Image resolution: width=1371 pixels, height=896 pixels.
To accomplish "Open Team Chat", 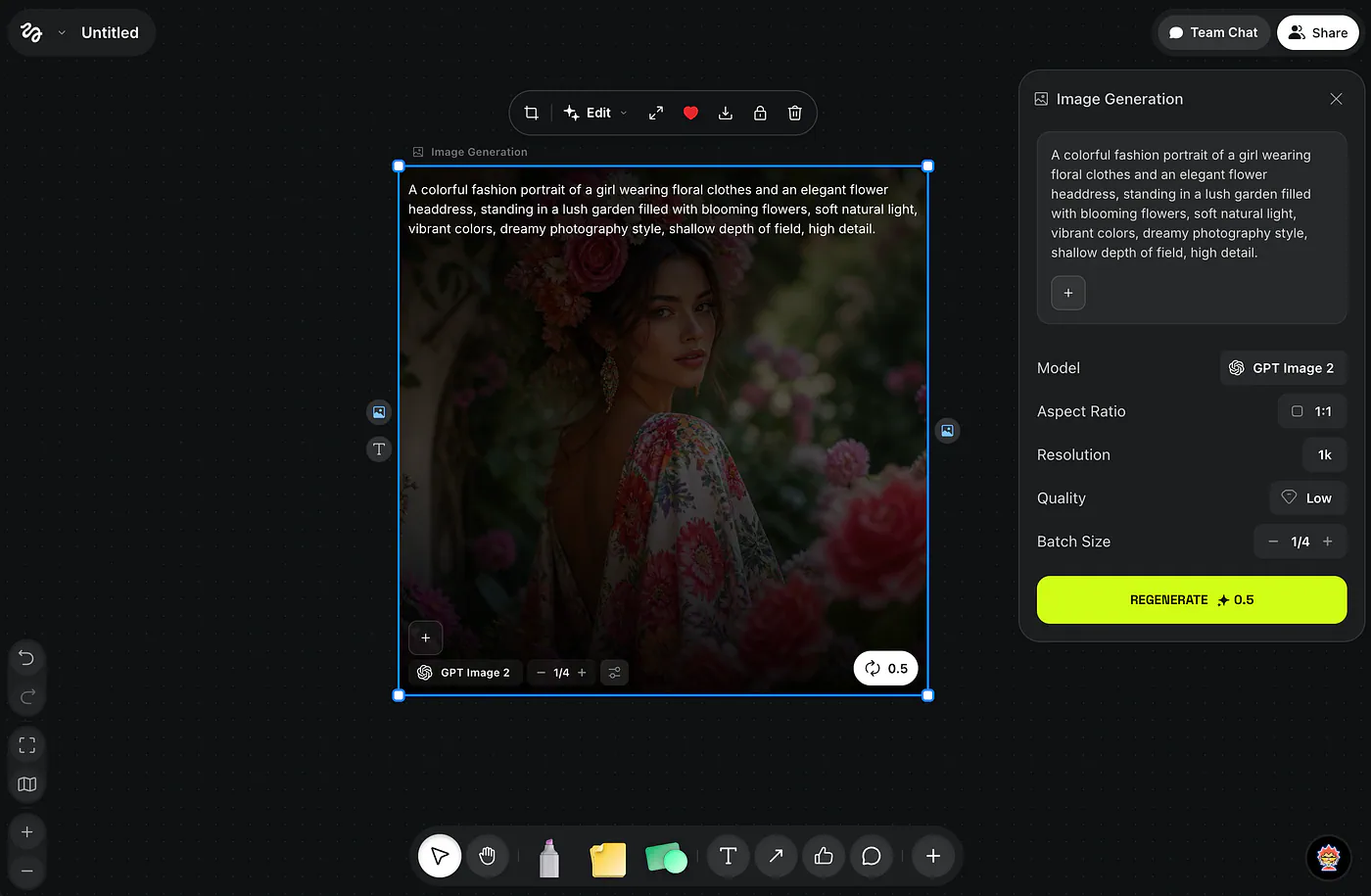I will 1213,32.
